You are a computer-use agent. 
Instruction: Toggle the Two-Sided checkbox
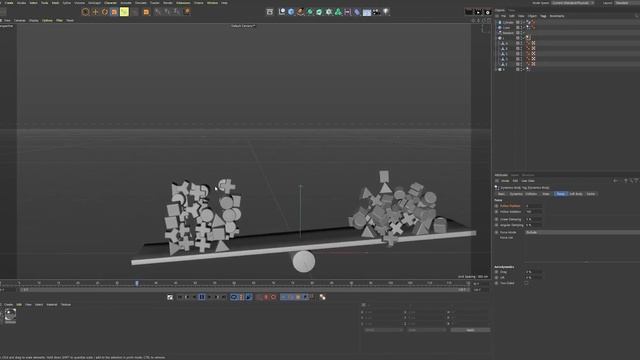coord(526,283)
